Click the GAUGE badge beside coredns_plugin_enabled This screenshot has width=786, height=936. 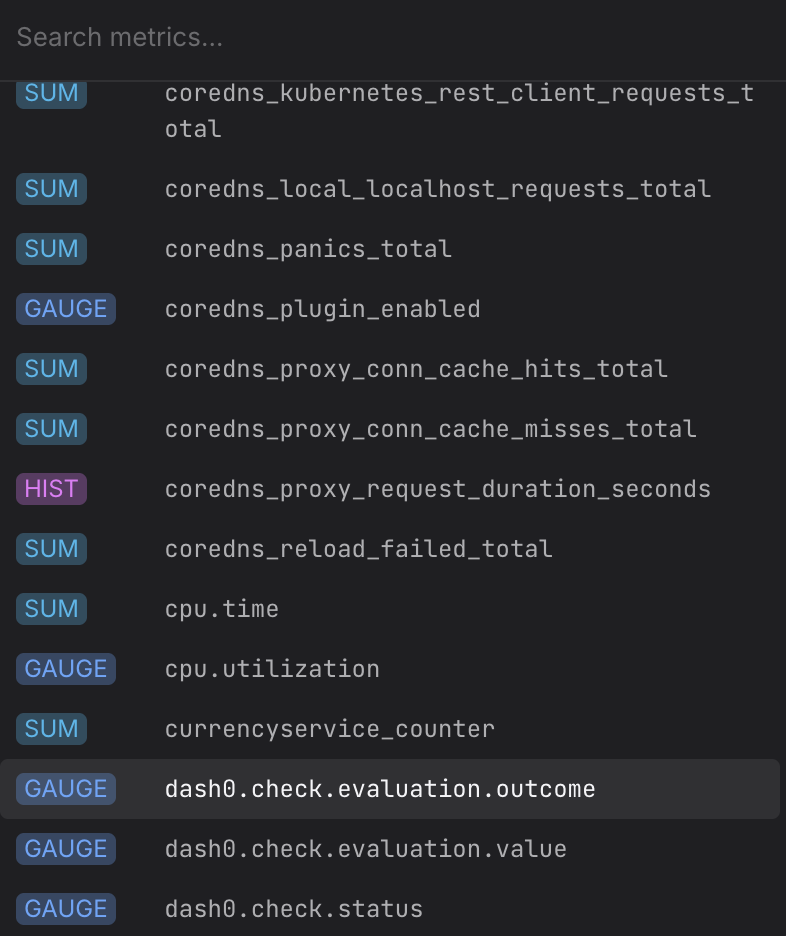point(66,309)
